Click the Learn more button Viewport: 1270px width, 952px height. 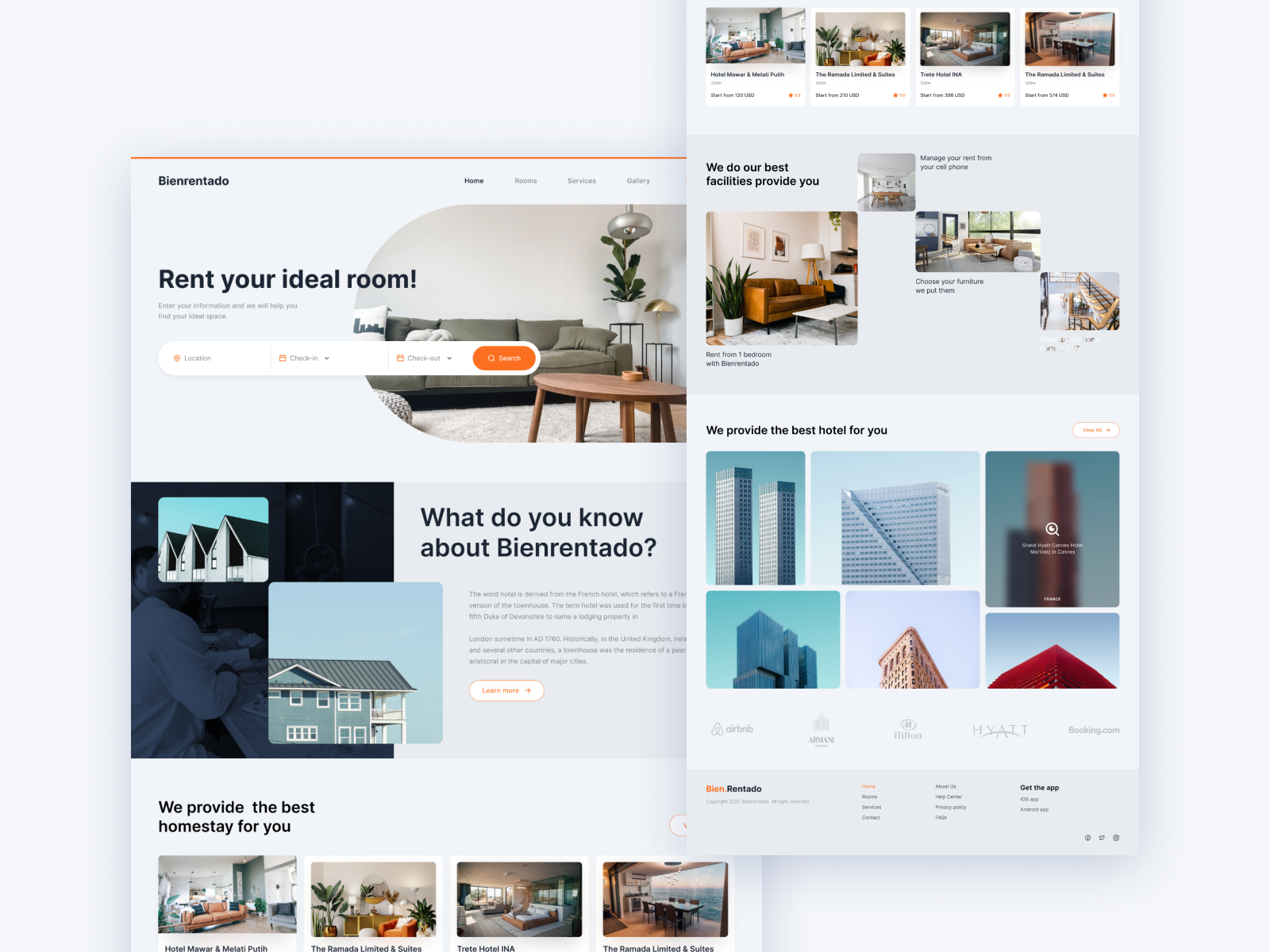click(506, 690)
